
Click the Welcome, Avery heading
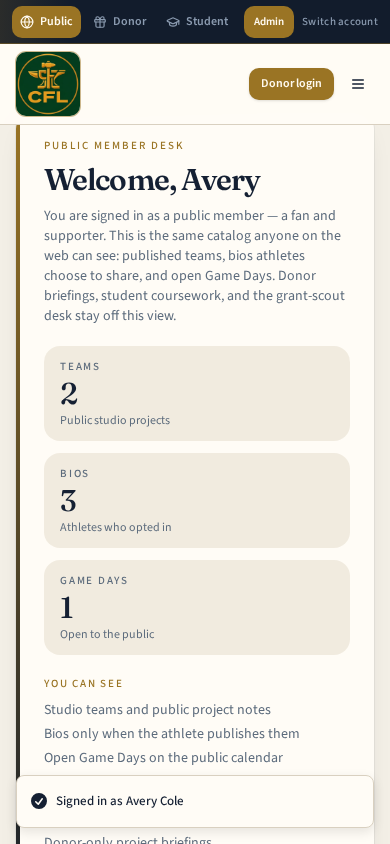coord(152,180)
